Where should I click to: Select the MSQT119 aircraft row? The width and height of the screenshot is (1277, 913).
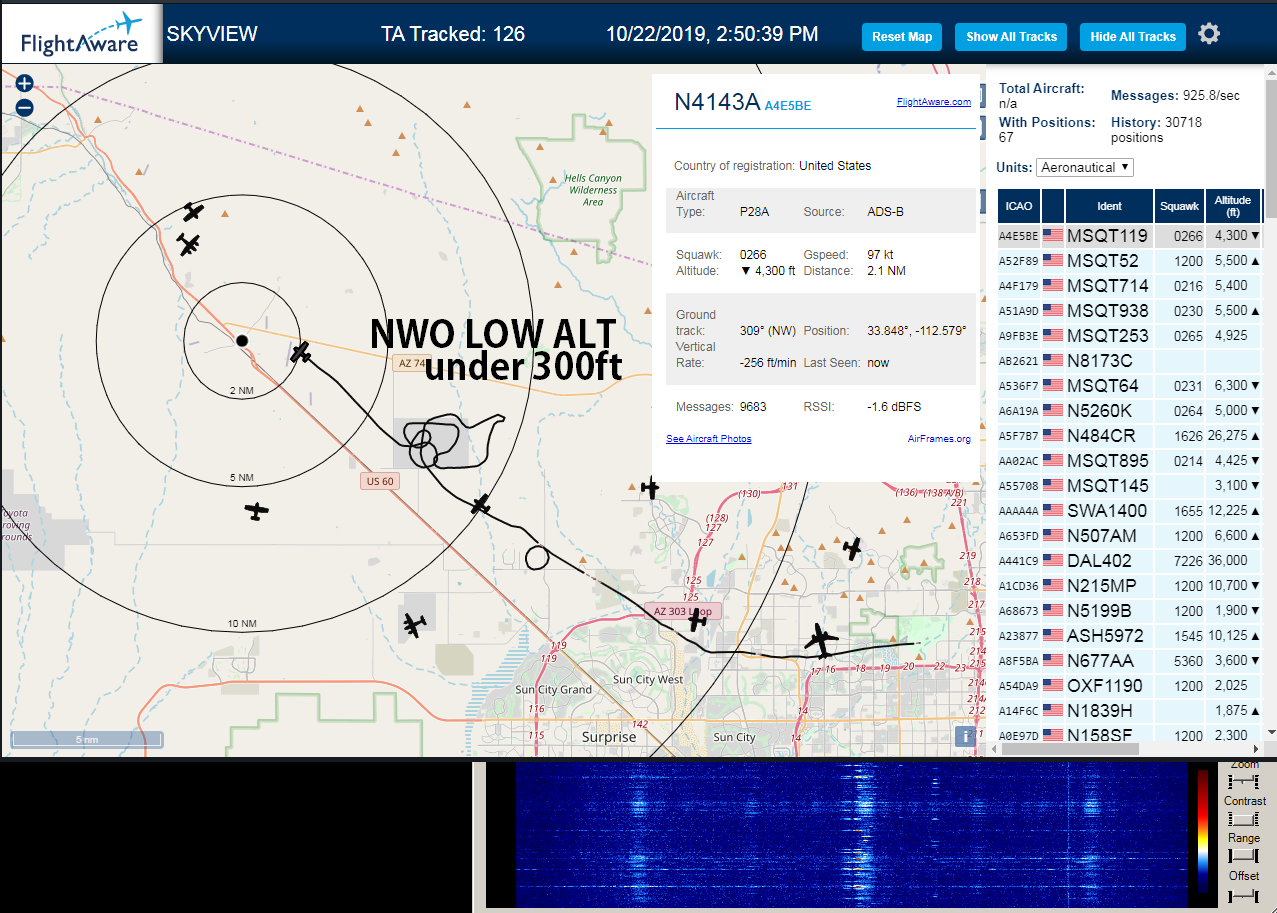[x=1130, y=236]
